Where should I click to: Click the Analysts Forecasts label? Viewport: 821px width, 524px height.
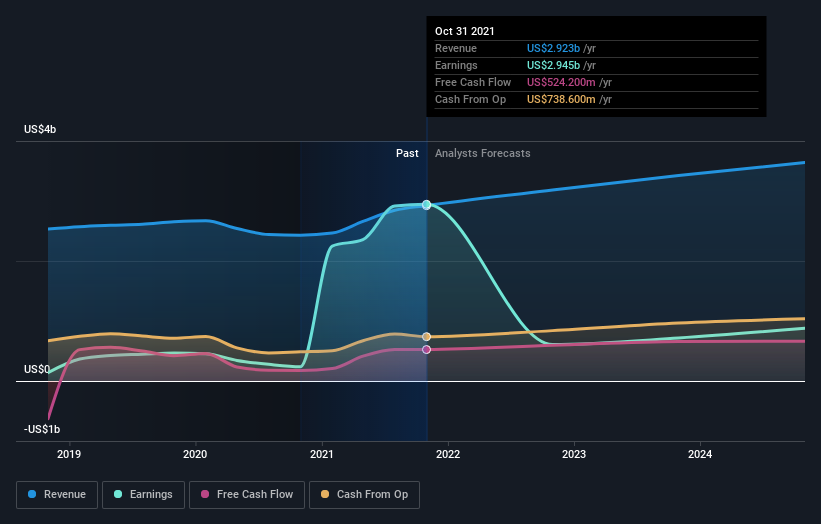tap(483, 153)
